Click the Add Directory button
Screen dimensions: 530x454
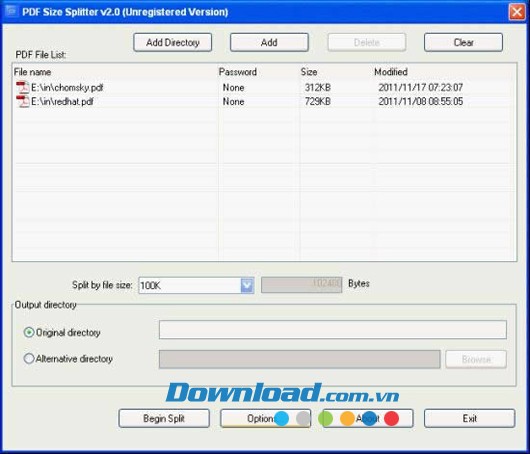(x=173, y=42)
